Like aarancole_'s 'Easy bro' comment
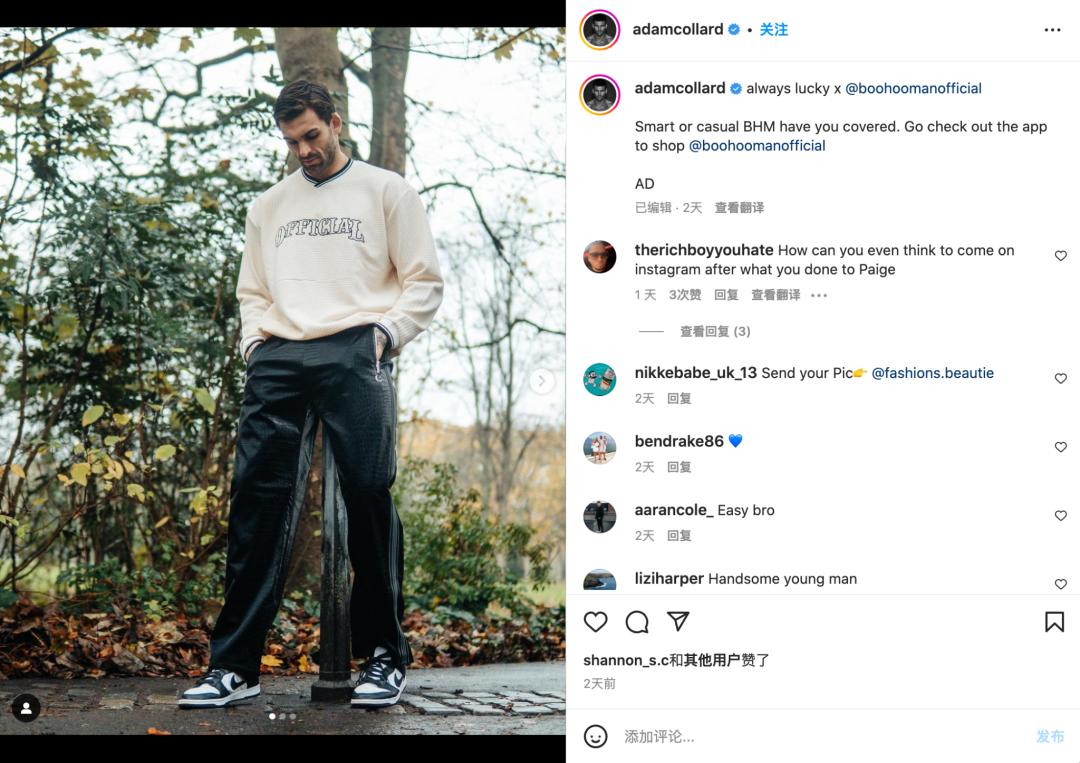The width and height of the screenshot is (1080, 763). point(1061,516)
